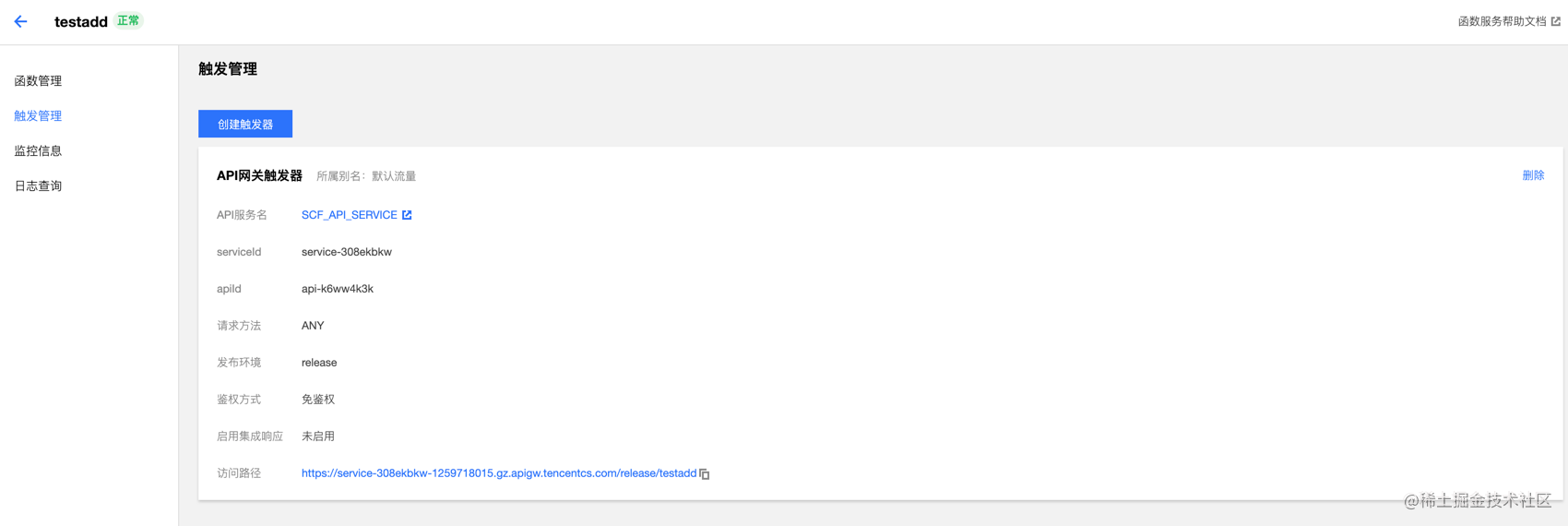Copy the access path URL icon
The height and width of the screenshot is (526, 1568).
[x=705, y=474]
